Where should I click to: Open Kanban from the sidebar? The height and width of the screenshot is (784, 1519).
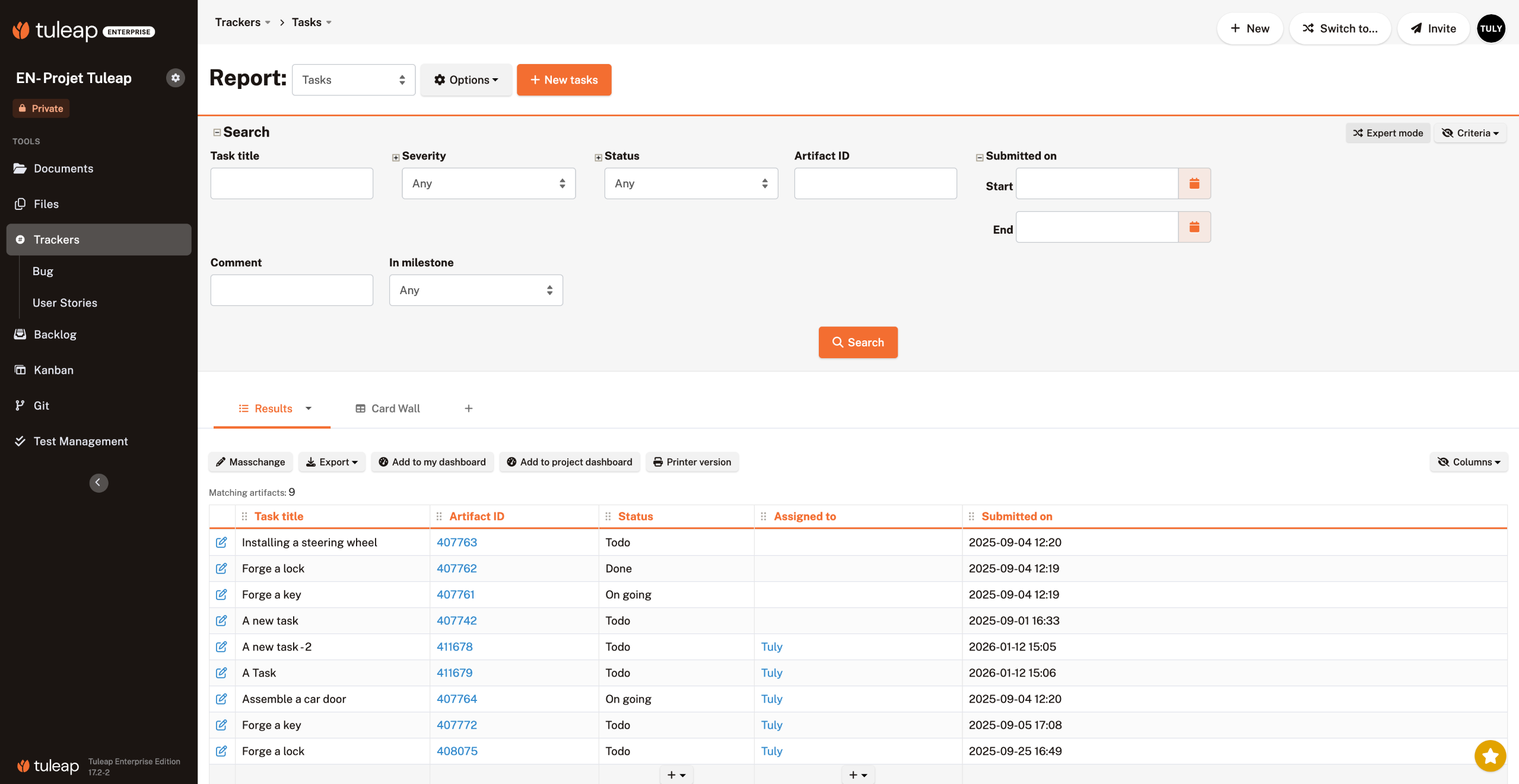click(53, 370)
